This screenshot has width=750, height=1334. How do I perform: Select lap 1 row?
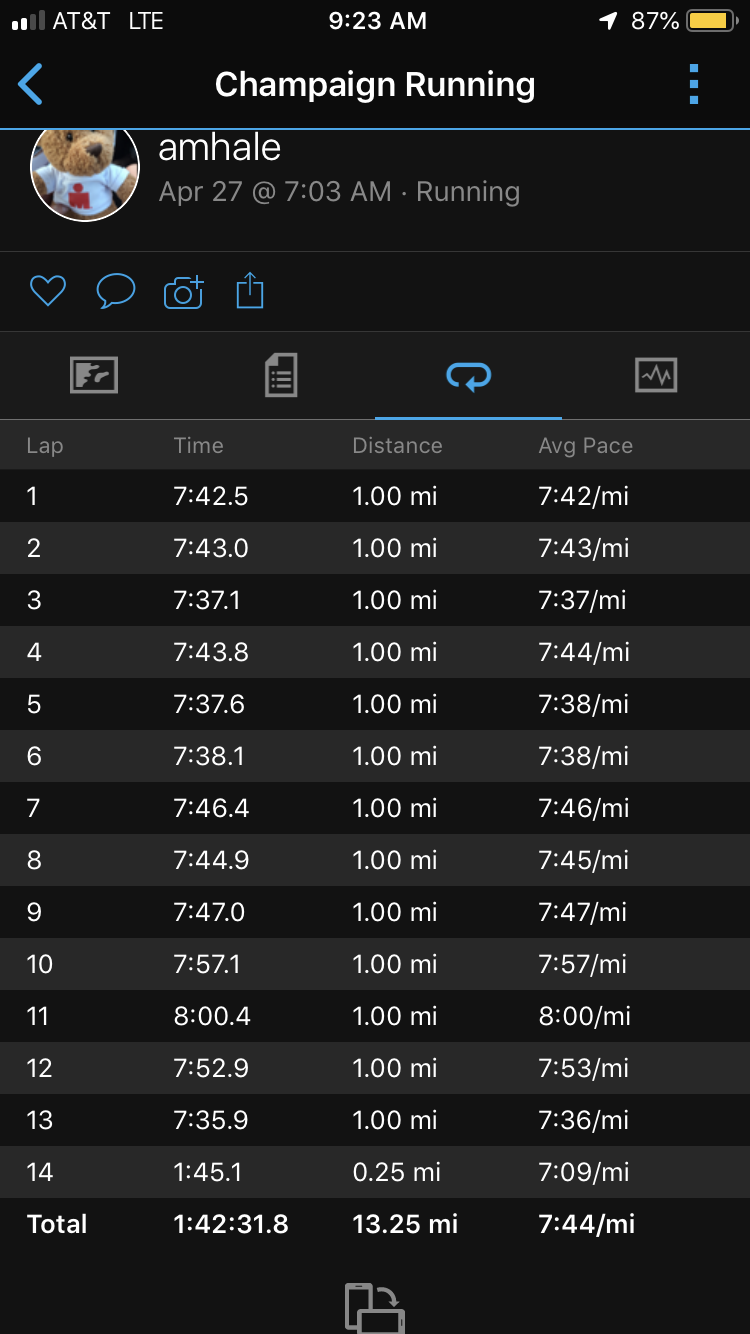375,496
